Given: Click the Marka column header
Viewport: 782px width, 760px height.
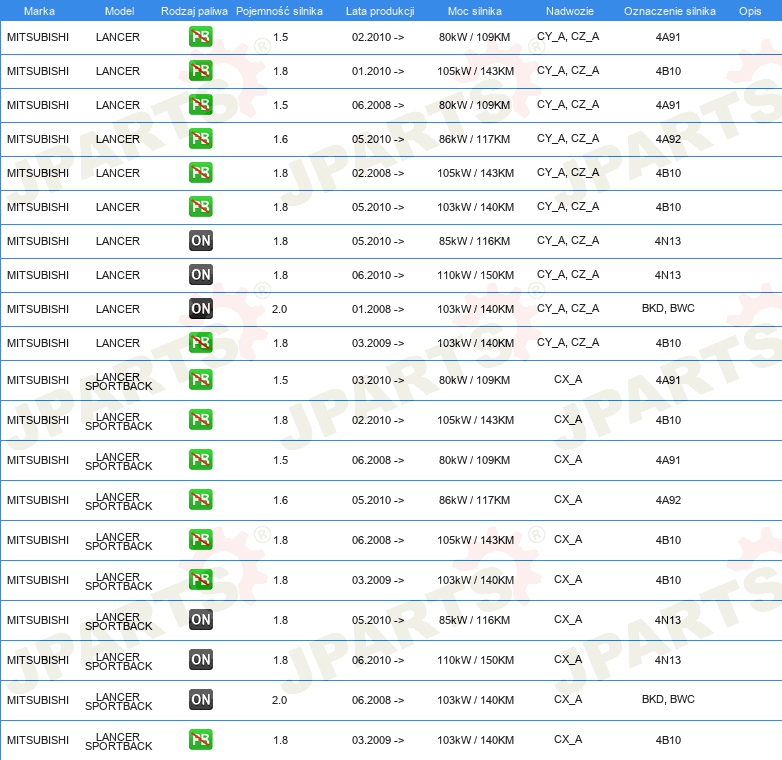Looking at the screenshot, I should pos(38,10).
